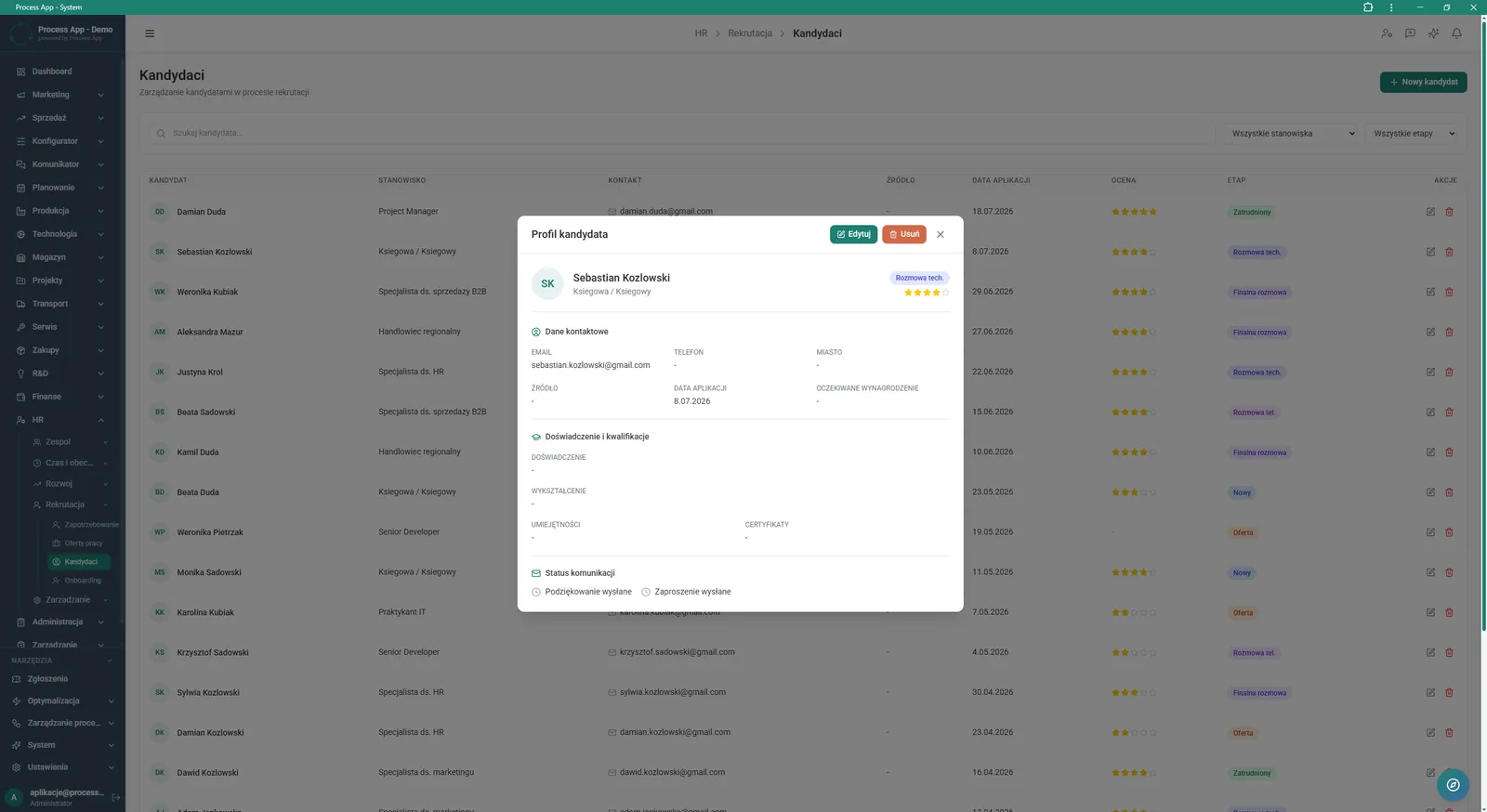
Task: Open the Wszystkie stanowiska dropdown
Action: [1293, 134]
